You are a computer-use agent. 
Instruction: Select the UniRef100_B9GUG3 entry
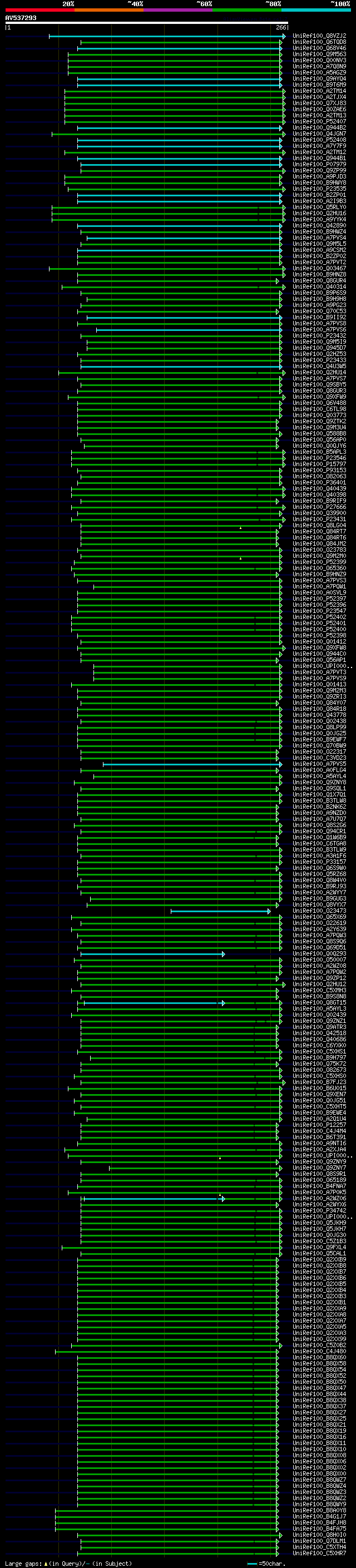pos(319,899)
